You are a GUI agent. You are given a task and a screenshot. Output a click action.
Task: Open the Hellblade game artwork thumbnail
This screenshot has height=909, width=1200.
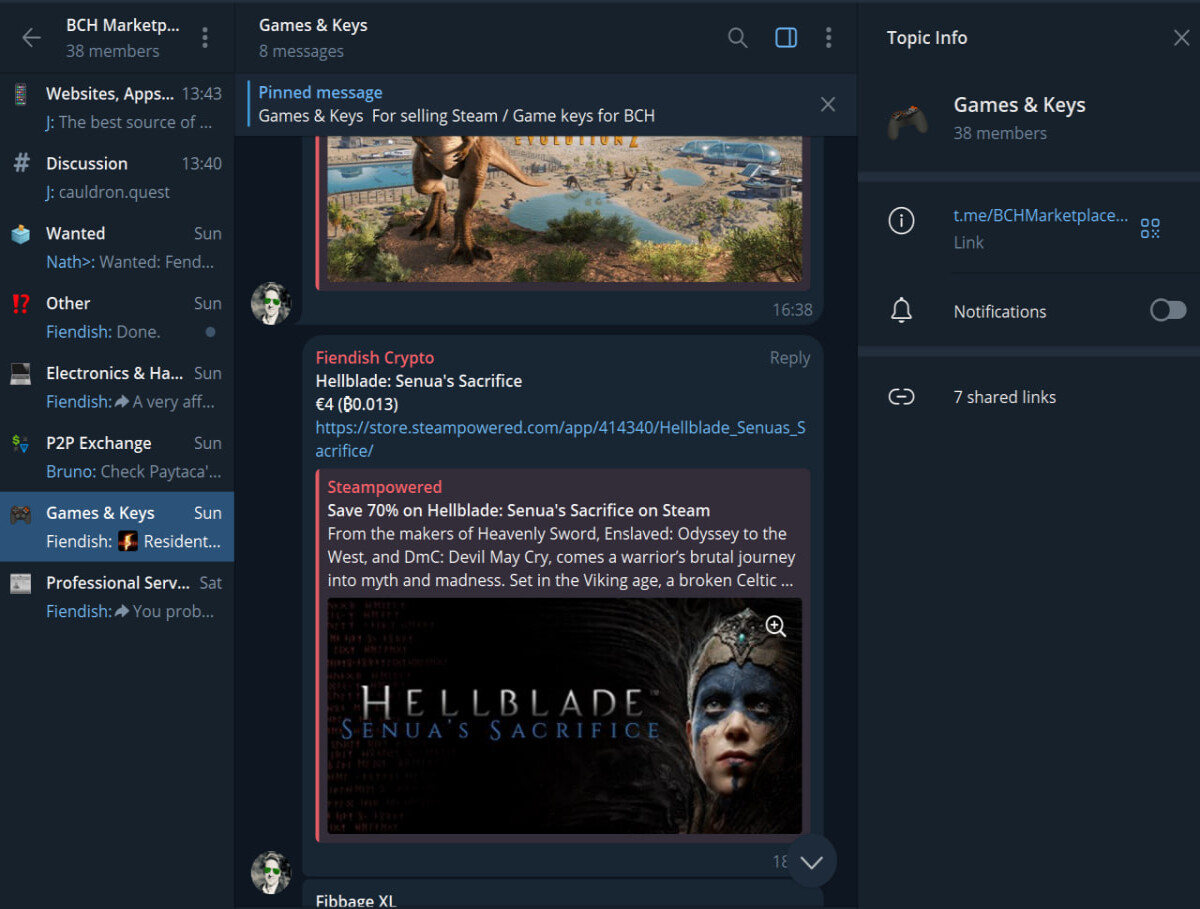[565, 715]
